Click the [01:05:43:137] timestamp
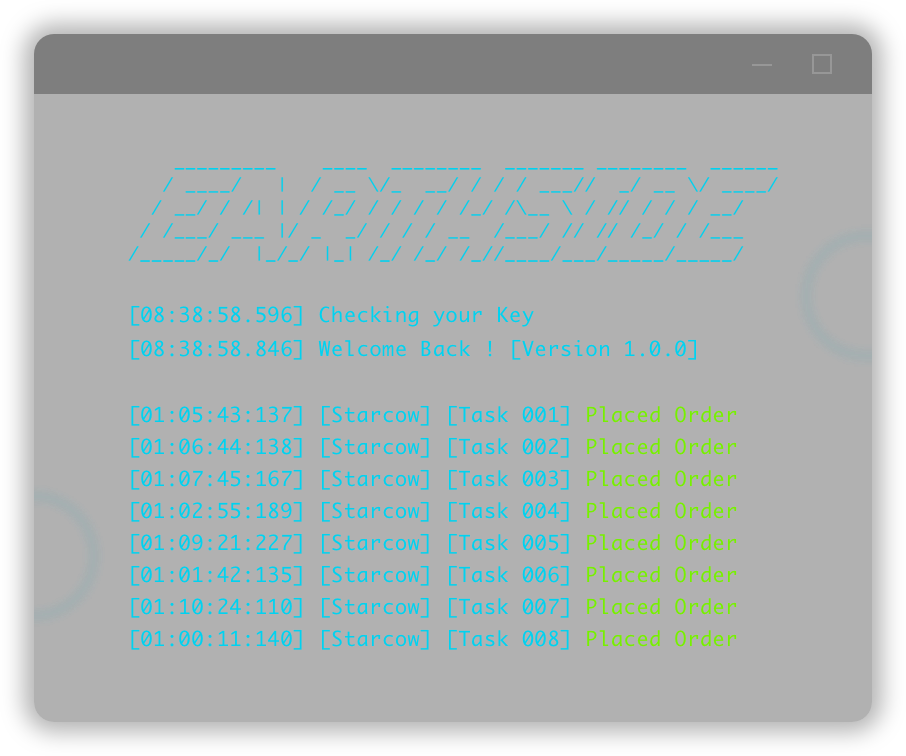The height and width of the screenshot is (756, 906). point(217,416)
